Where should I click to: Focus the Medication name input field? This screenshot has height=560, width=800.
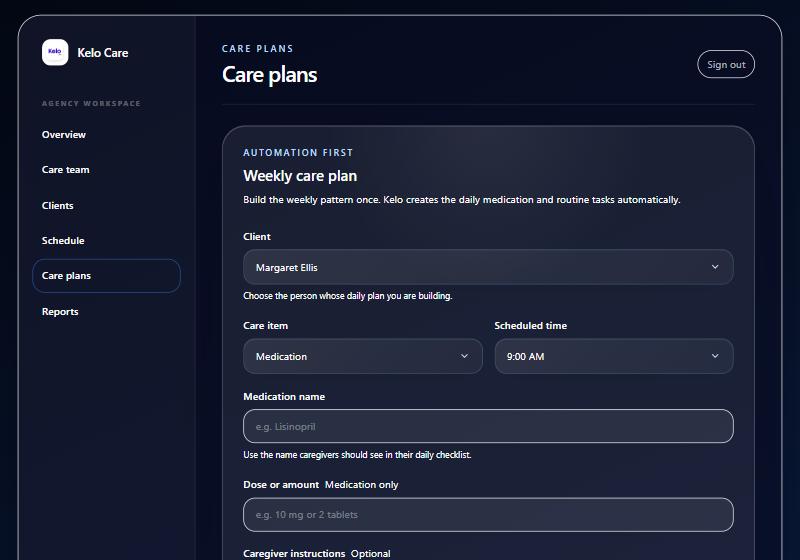[x=488, y=426]
